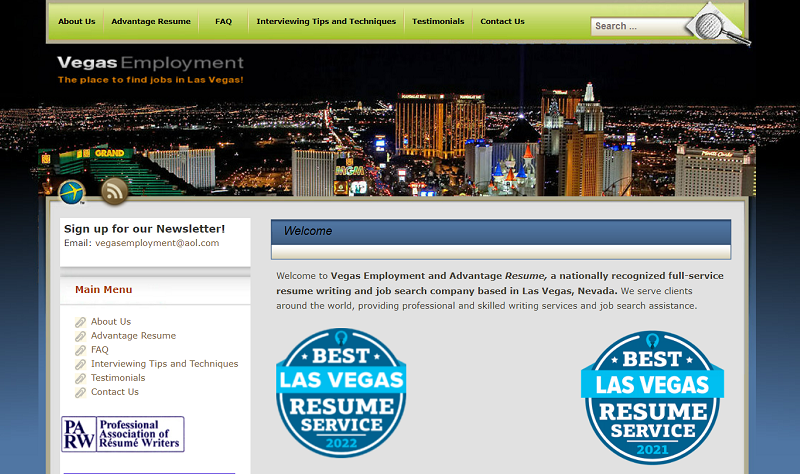Click paperclip icon beside FAQ in sidebar
This screenshot has height=474, width=800.
tap(81, 350)
